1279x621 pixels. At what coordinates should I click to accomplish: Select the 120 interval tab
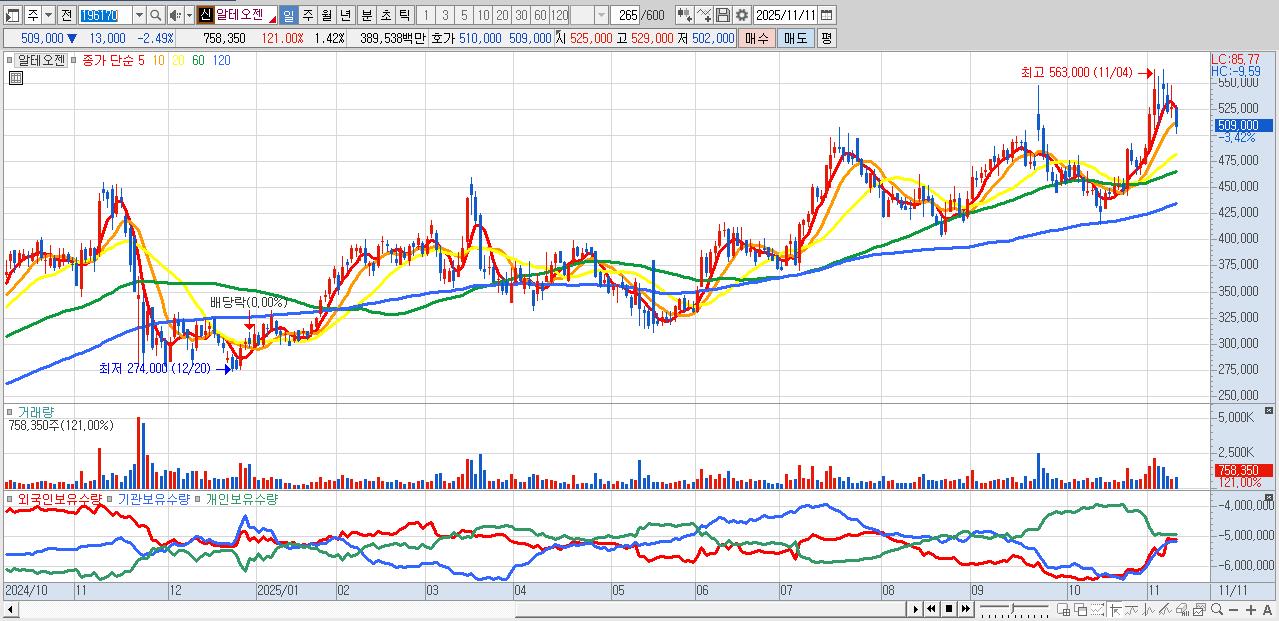[559, 15]
